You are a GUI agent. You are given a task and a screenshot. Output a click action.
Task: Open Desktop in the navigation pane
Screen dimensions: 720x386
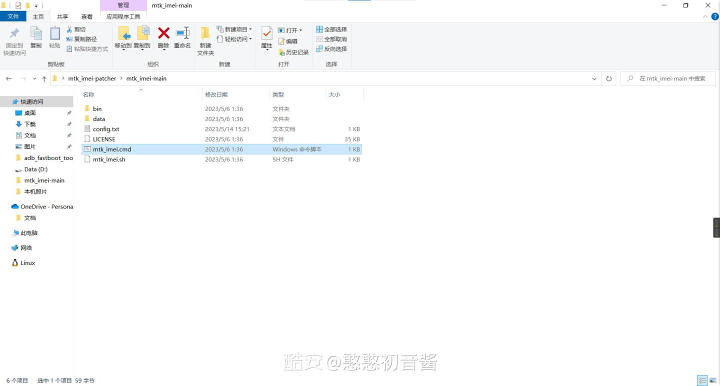tap(30, 113)
